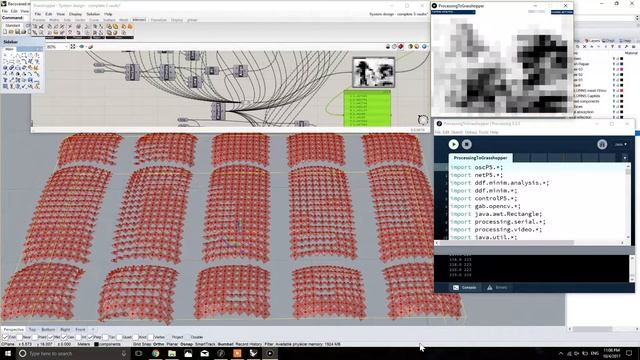Toggle the Knot osnap checkbox

(135, 337)
